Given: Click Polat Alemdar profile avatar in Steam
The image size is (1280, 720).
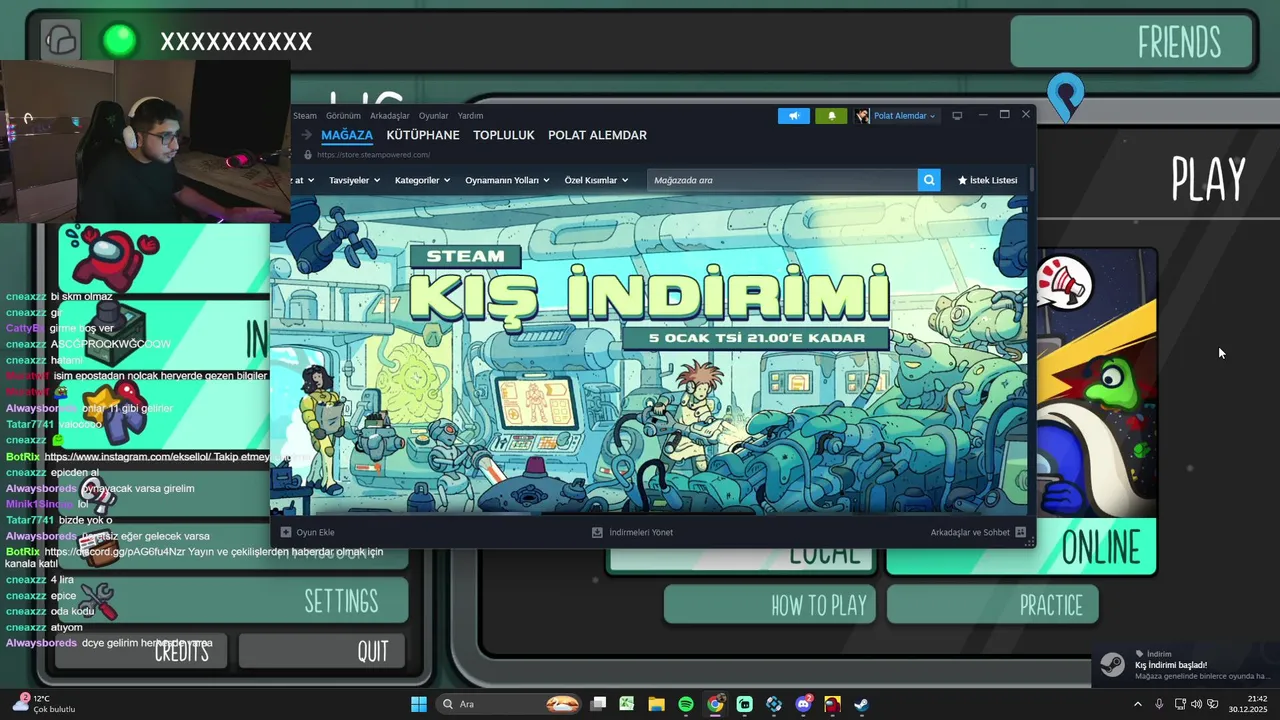Looking at the screenshot, I should pyautogui.click(x=862, y=116).
